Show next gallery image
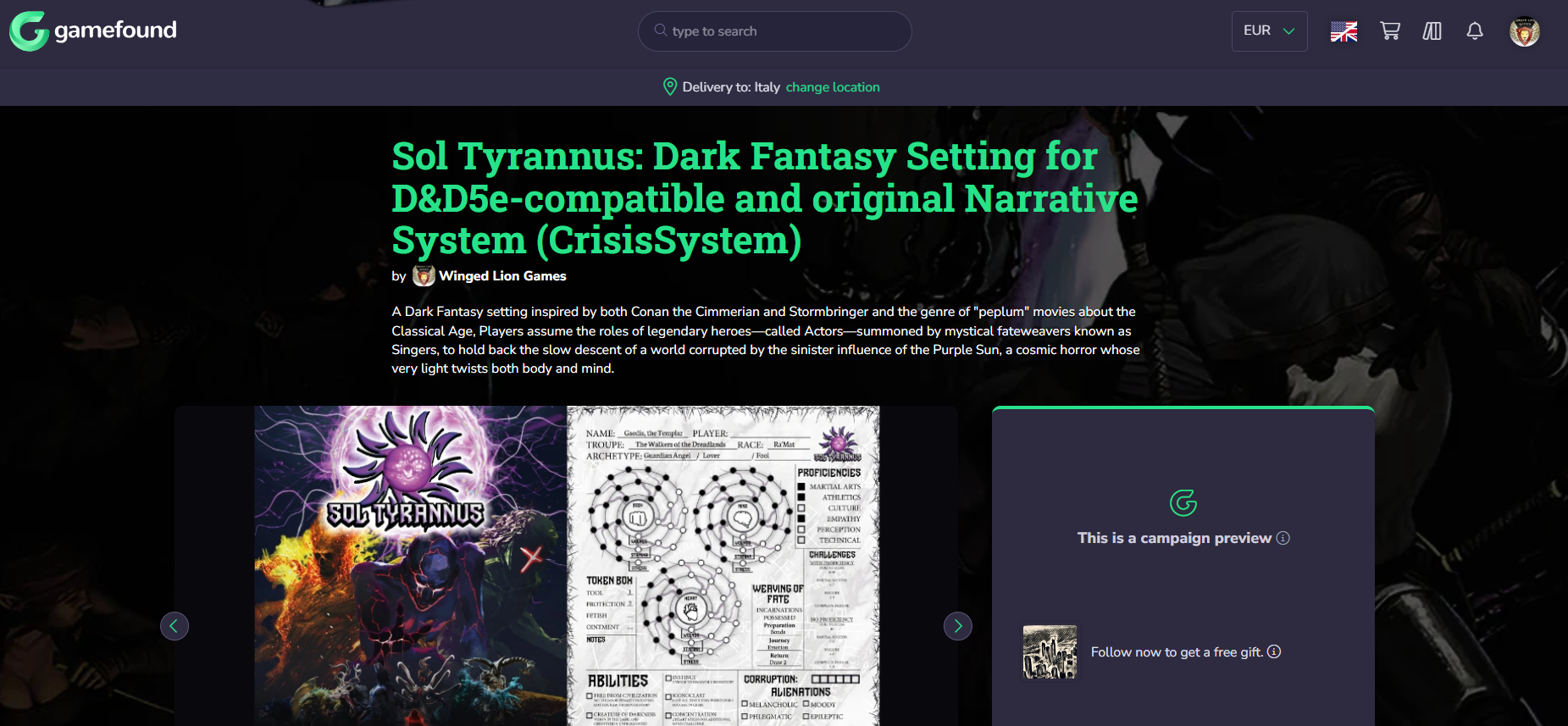The height and width of the screenshot is (726, 1568). pyautogui.click(x=958, y=626)
